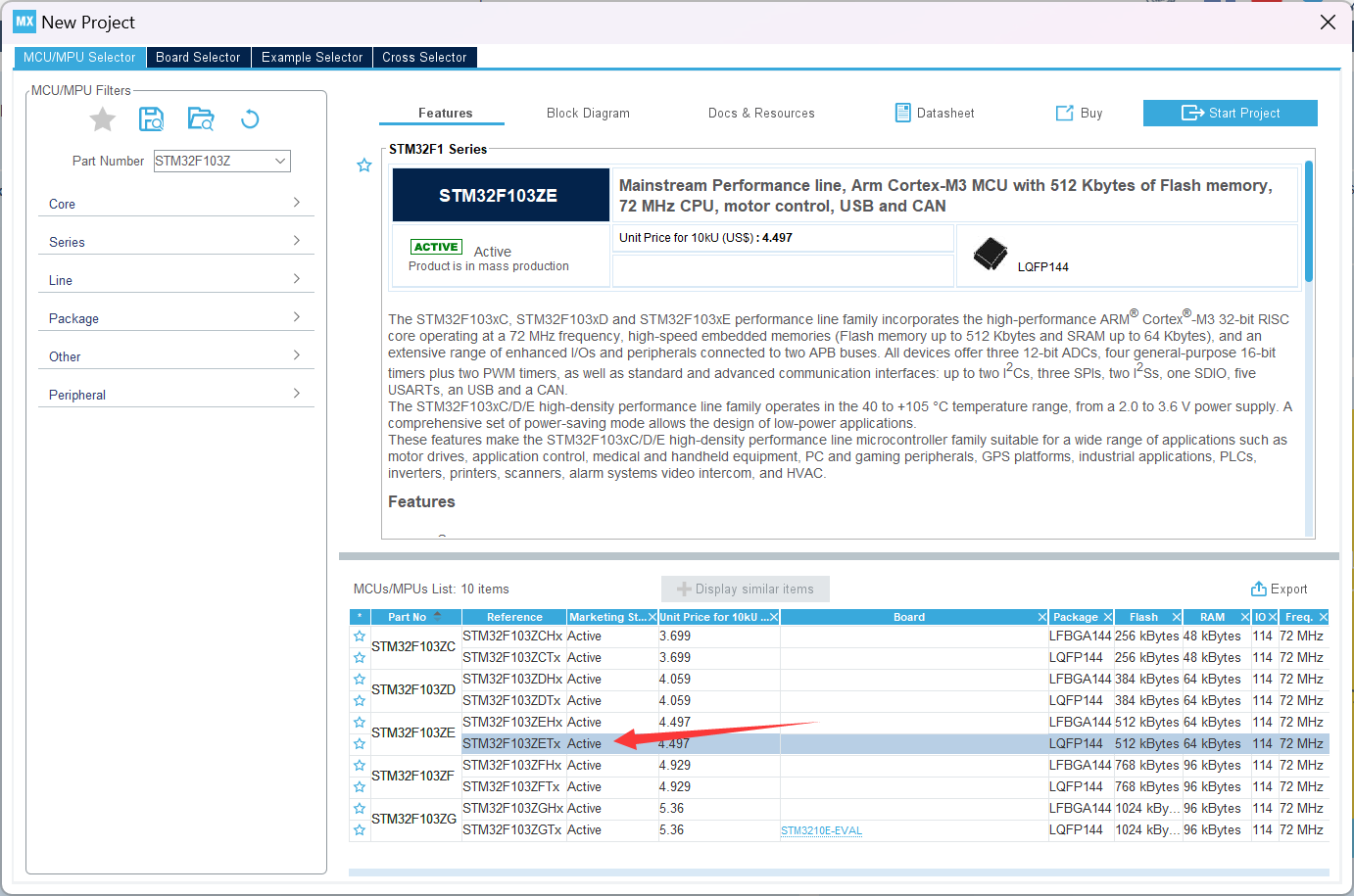Image resolution: width=1354 pixels, height=896 pixels.
Task: Click the ACTIVE status badge
Action: (x=436, y=247)
